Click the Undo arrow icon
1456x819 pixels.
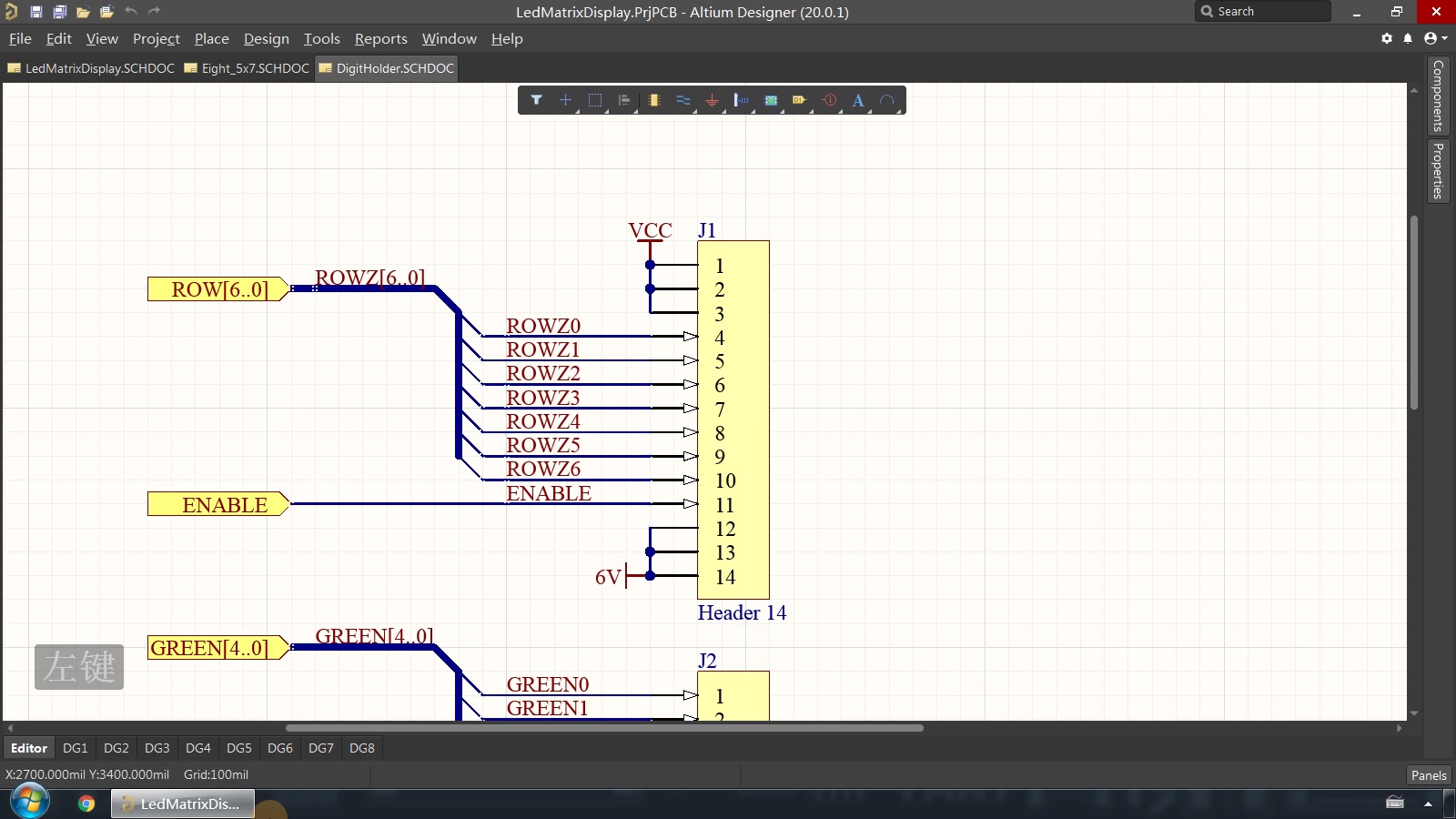(x=131, y=12)
